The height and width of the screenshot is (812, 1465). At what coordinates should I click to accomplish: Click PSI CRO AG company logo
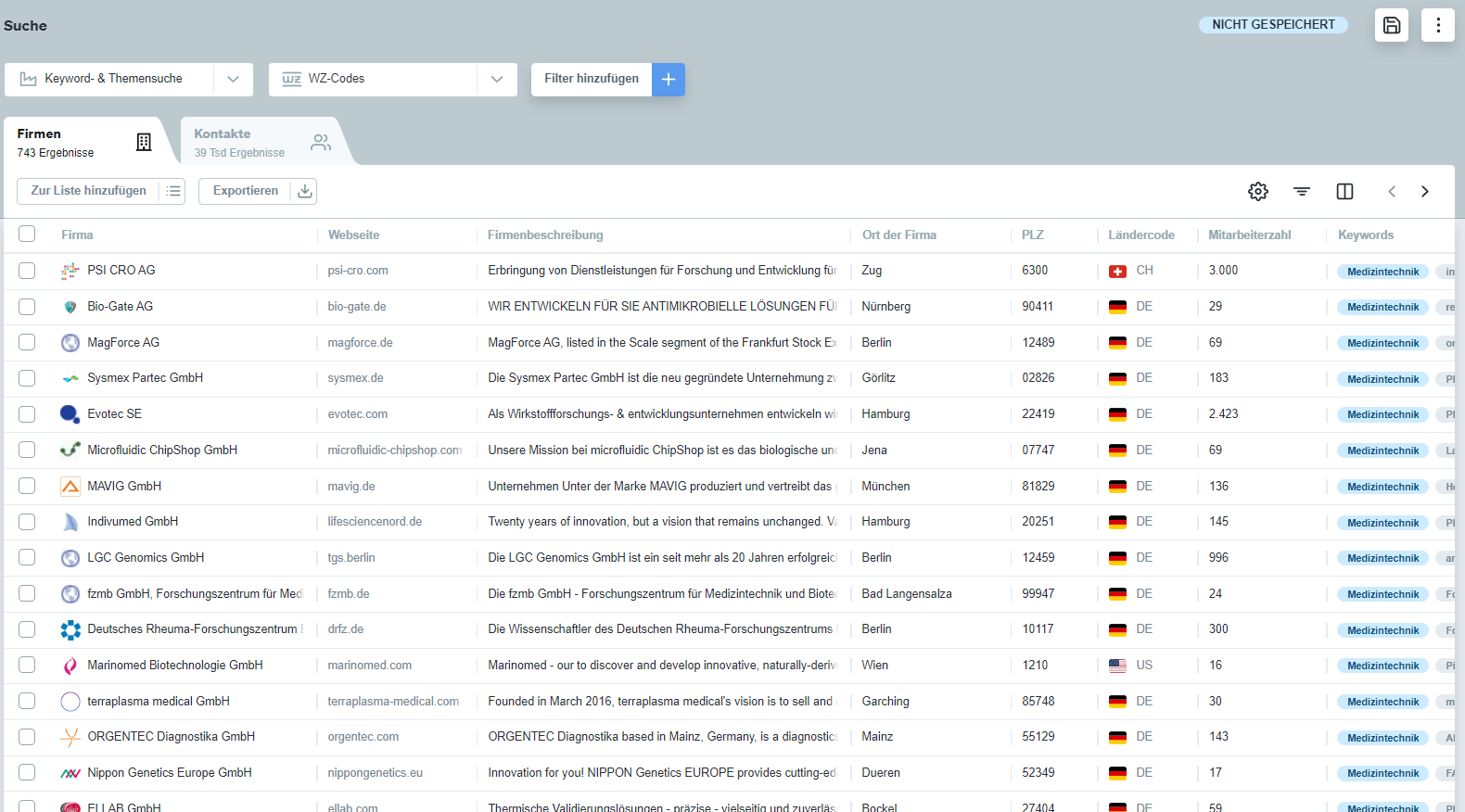point(70,271)
